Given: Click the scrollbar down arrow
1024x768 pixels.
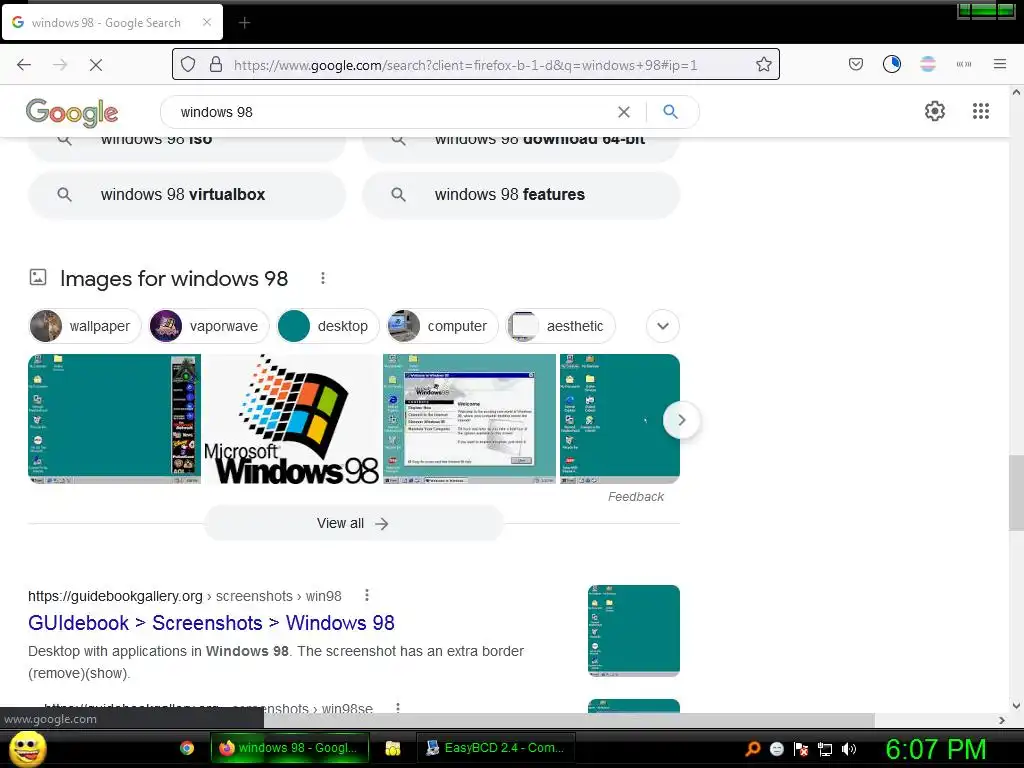Looking at the screenshot, I should (x=1016, y=705).
